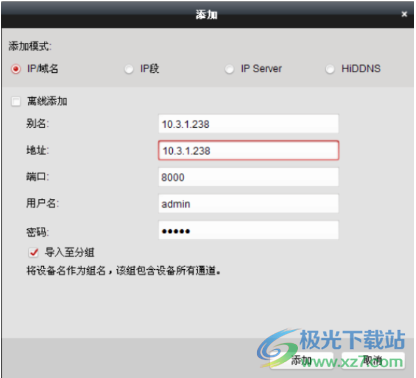Click the 添加 title bar text

pyautogui.click(x=207, y=15)
